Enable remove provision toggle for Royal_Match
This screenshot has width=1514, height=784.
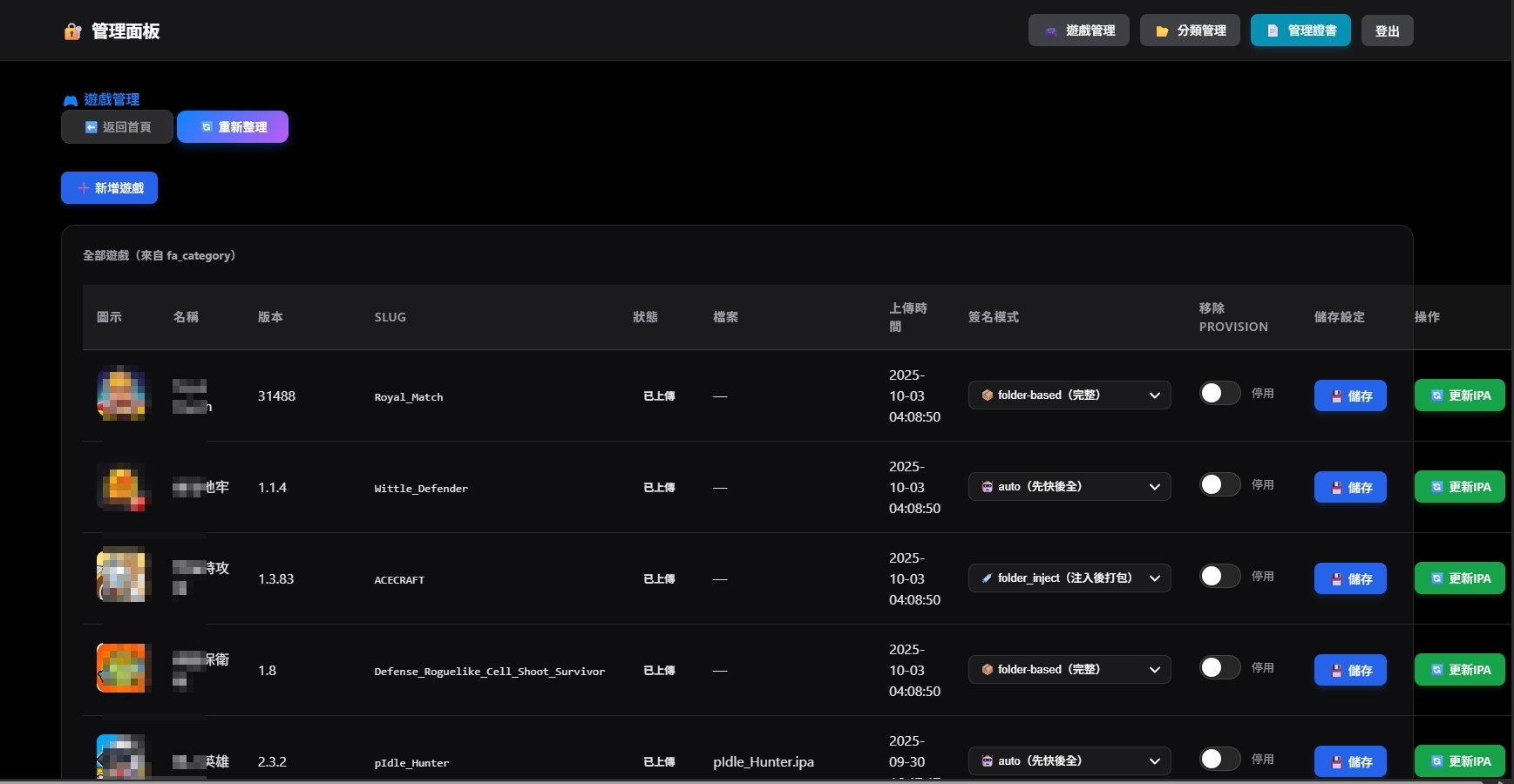point(1219,394)
